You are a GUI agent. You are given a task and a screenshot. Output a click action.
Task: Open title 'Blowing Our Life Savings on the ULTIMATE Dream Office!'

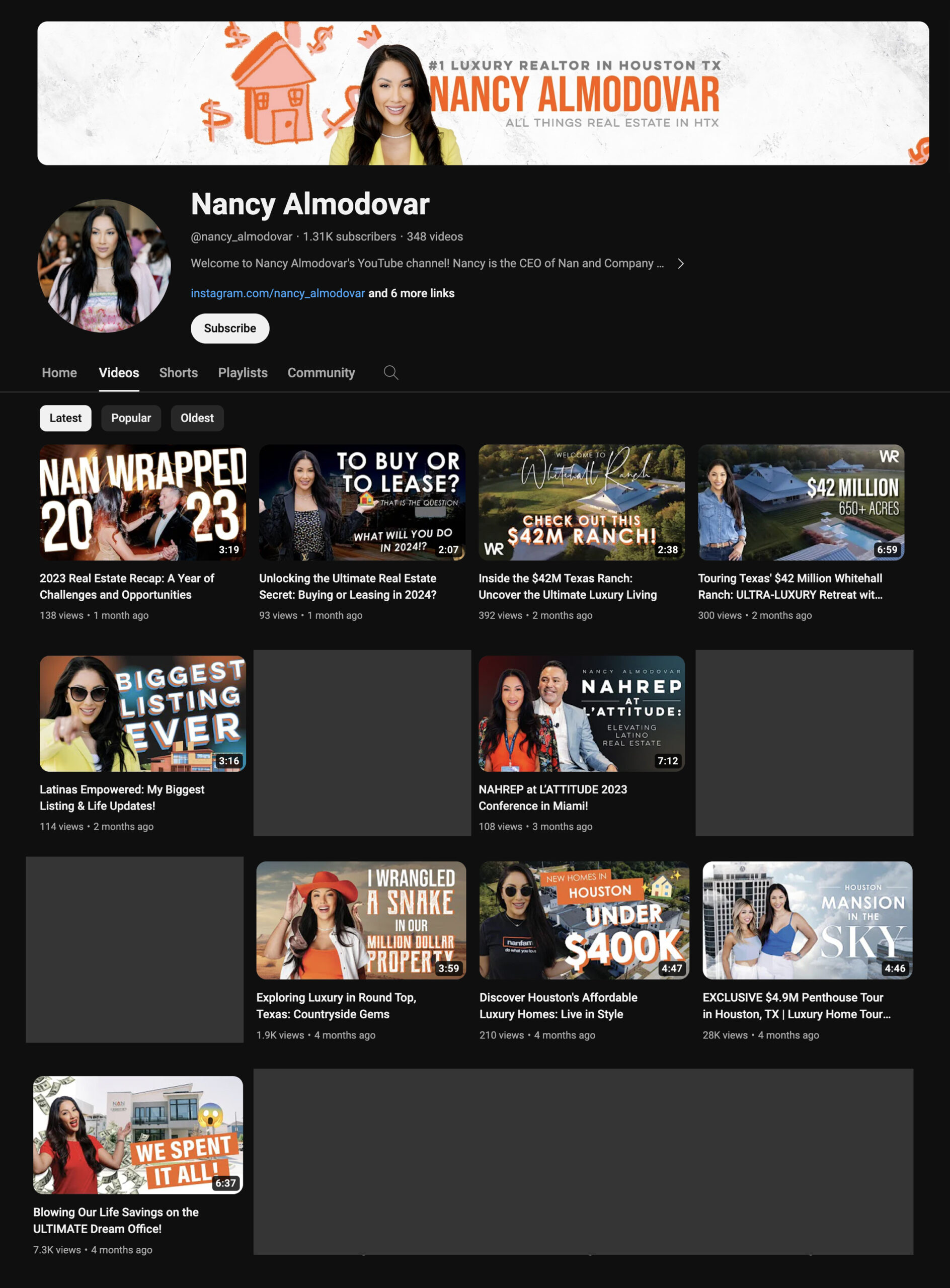pyautogui.click(x=116, y=1220)
